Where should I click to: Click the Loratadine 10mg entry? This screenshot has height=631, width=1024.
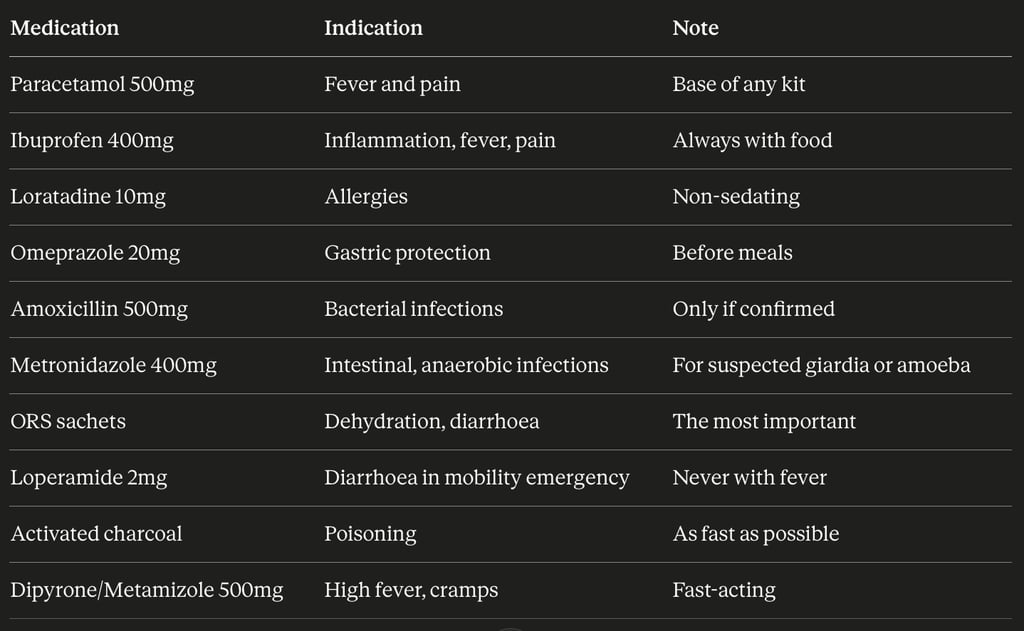(88, 197)
